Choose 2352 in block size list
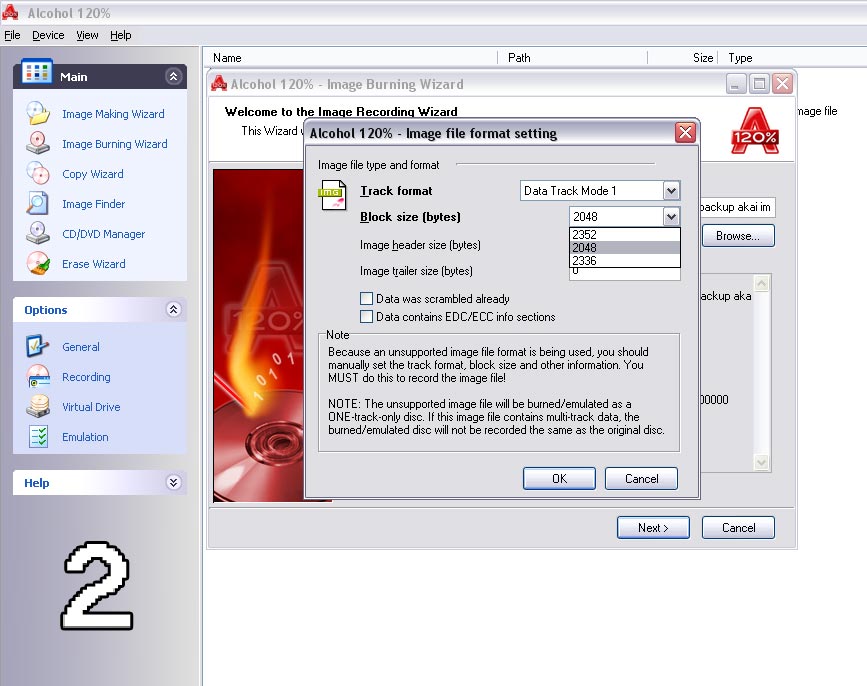 (624, 234)
